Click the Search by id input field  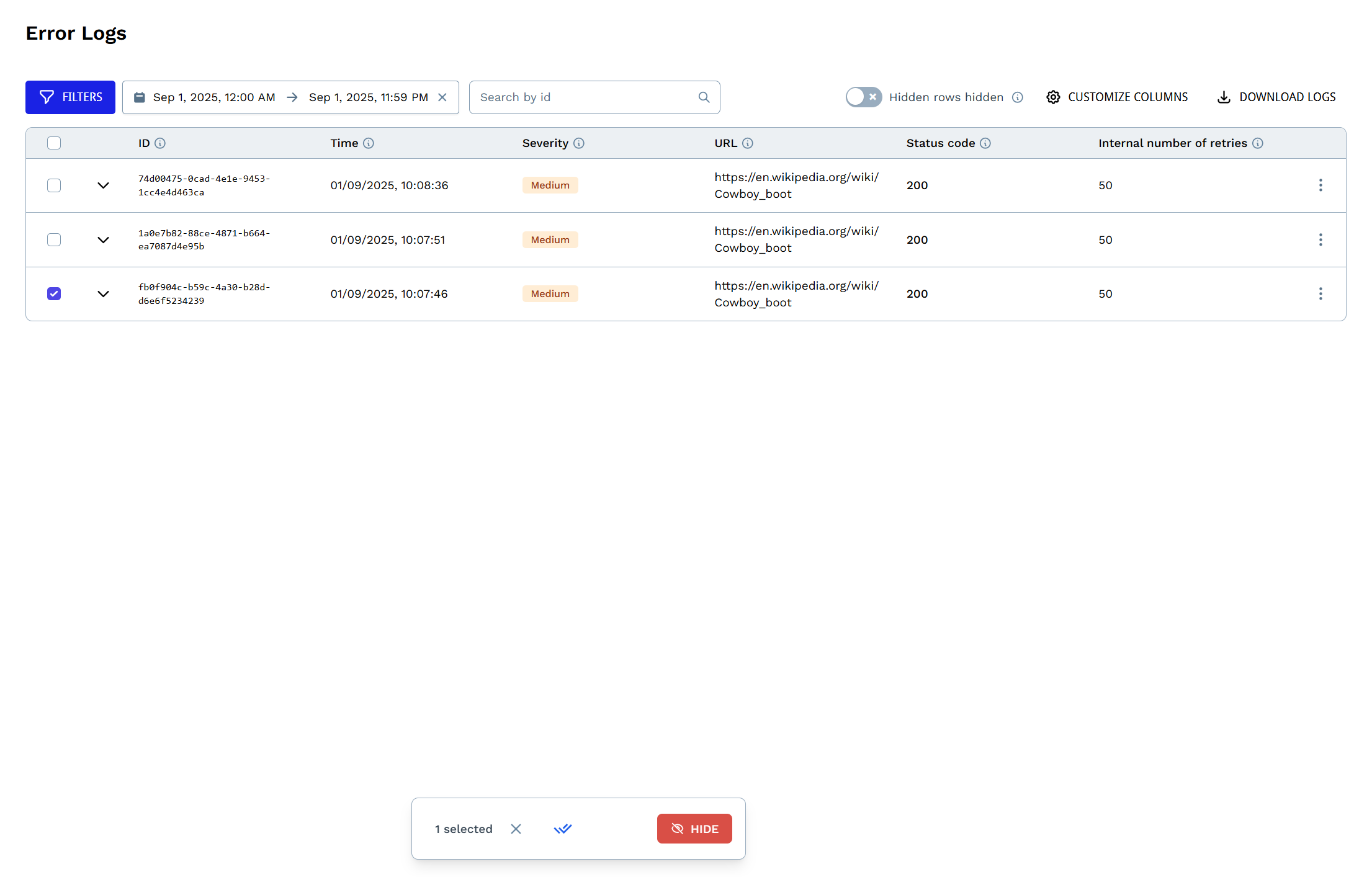click(x=583, y=97)
